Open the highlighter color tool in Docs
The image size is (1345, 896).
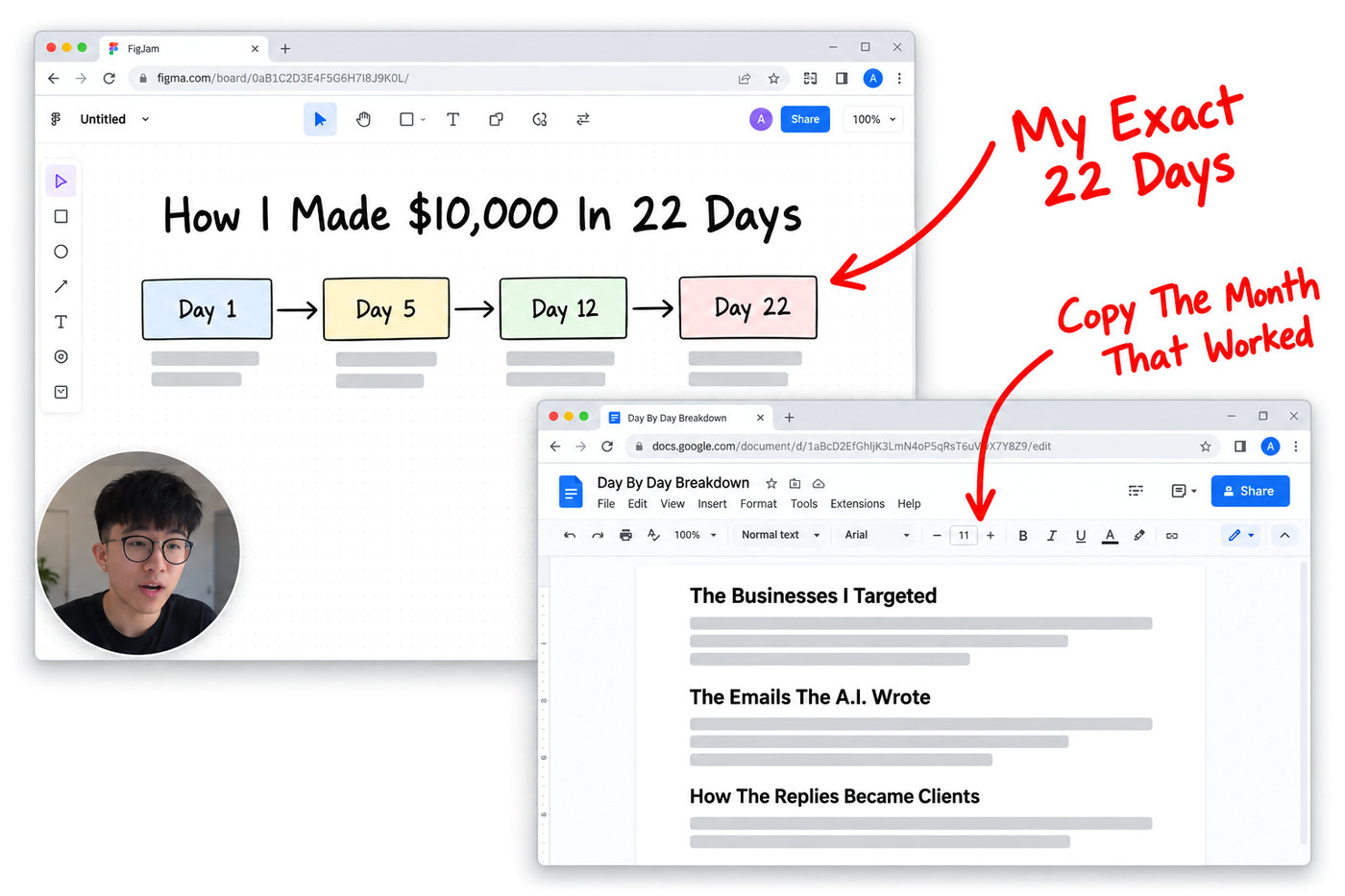pyautogui.click(x=1139, y=535)
